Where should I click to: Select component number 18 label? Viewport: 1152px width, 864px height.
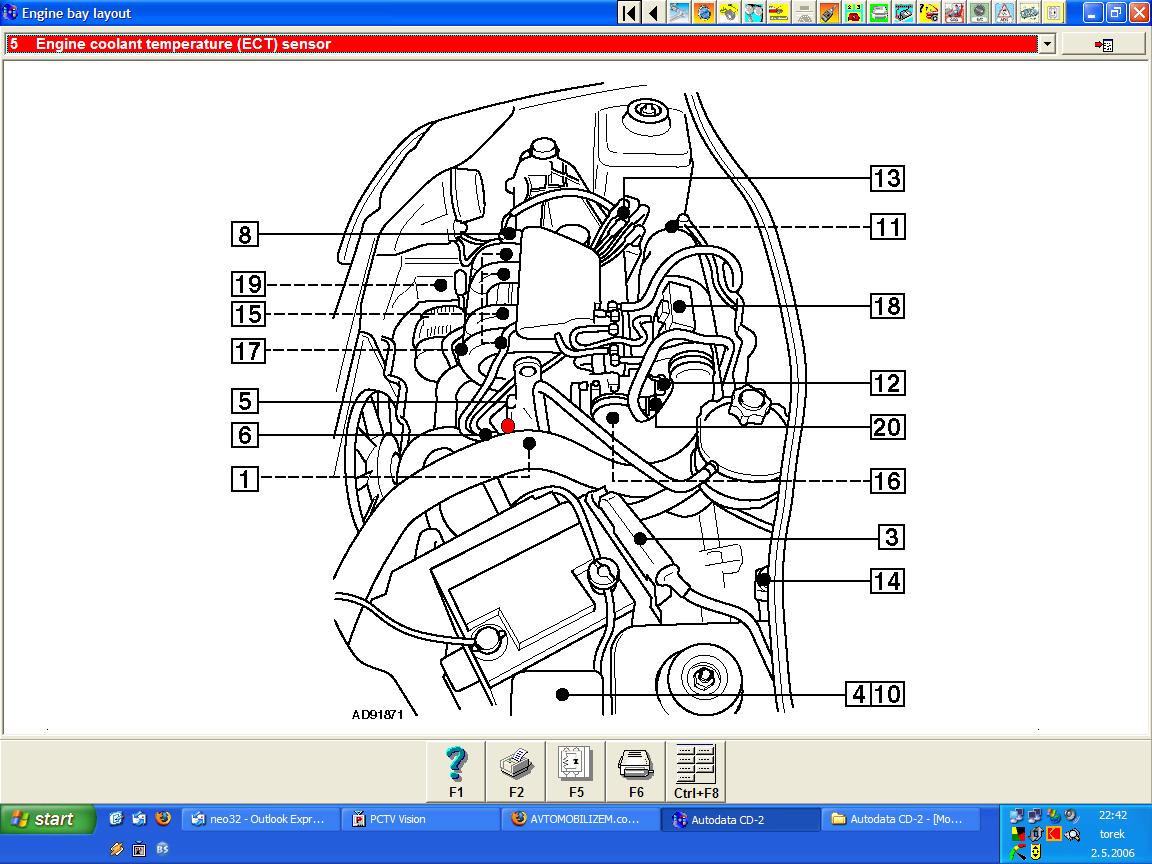pos(888,306)
